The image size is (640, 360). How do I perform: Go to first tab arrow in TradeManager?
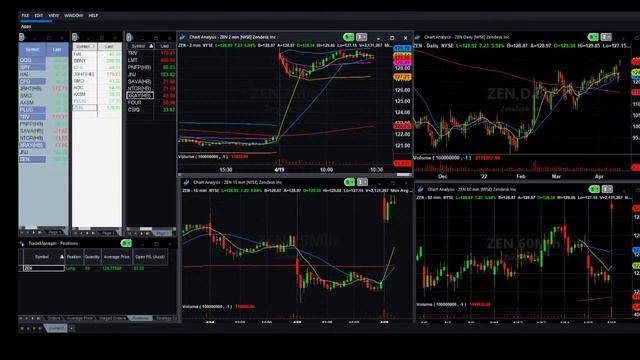coord(21,318)
